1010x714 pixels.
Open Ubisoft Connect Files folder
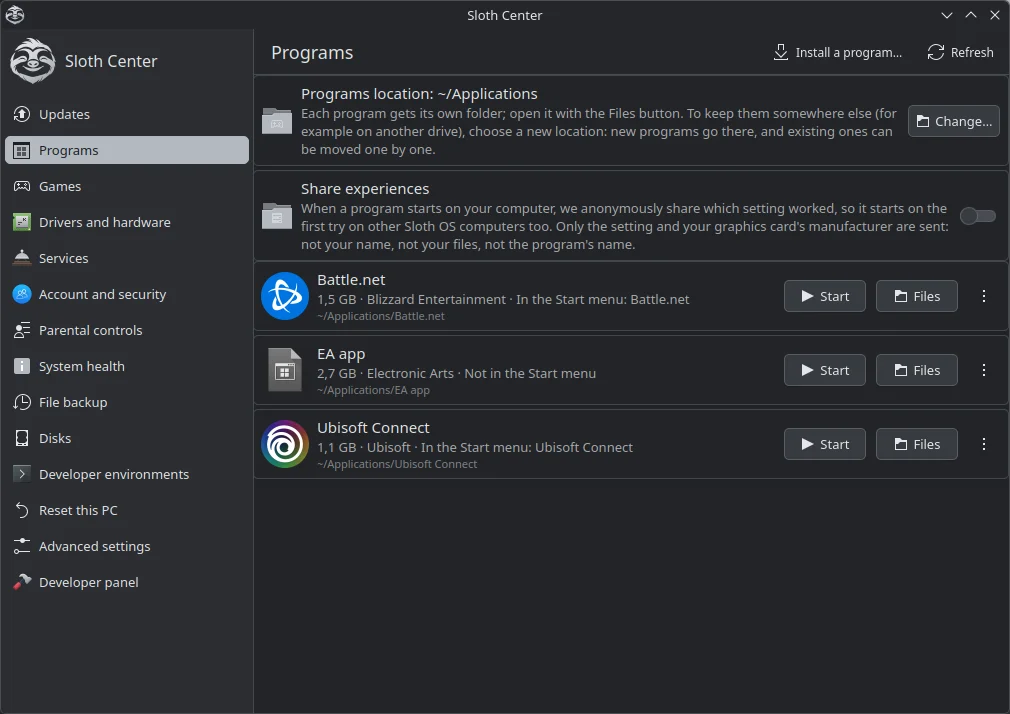click(x=917, y=444)
